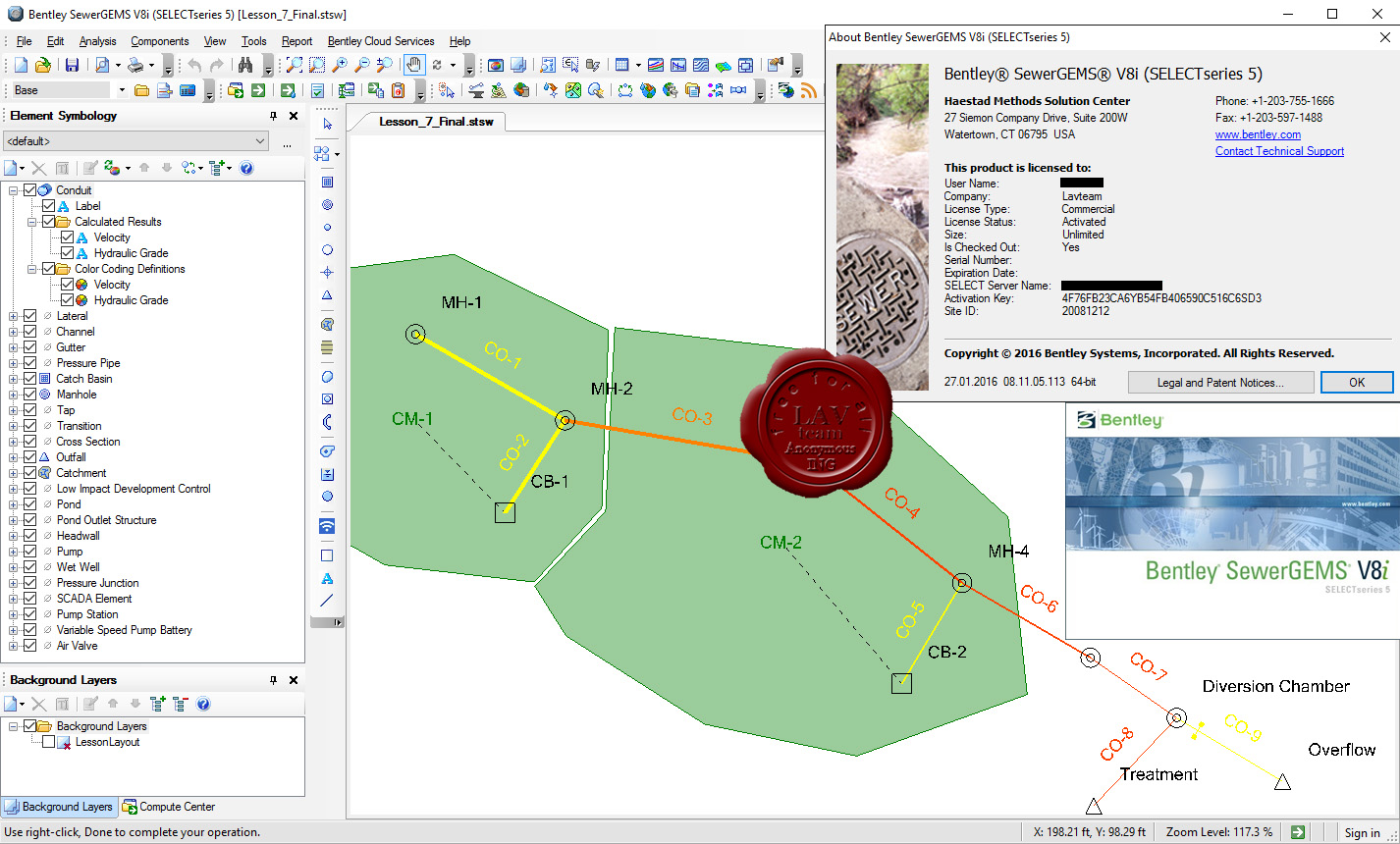Select the Lesson_7_Final.stsw document tab
This screenshot has width=1400, height=844.
tap(436, 122)
